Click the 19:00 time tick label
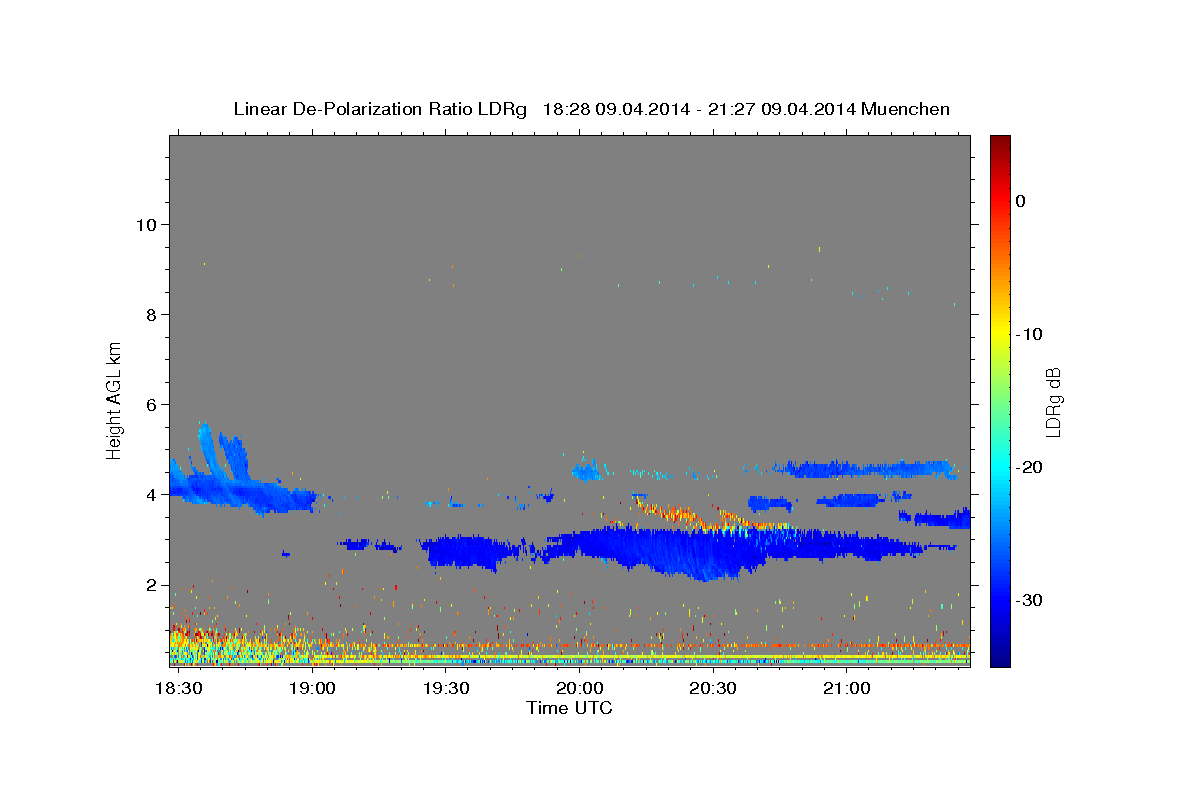This screenshot has width=1200, height=800. click(313, 689)
